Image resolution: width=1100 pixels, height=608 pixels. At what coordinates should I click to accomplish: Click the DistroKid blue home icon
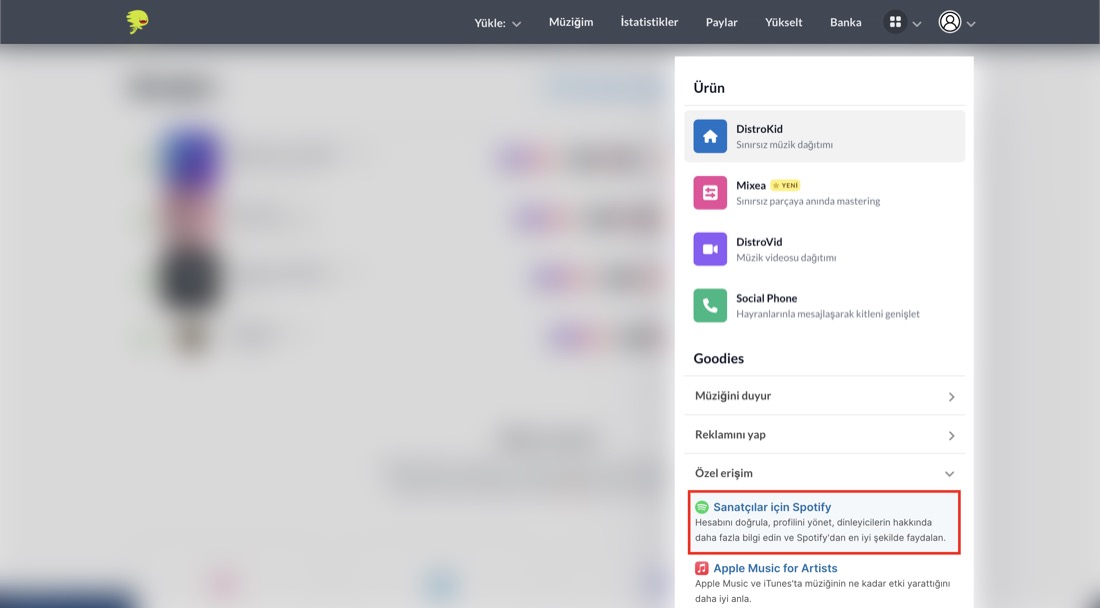[710, 136]
